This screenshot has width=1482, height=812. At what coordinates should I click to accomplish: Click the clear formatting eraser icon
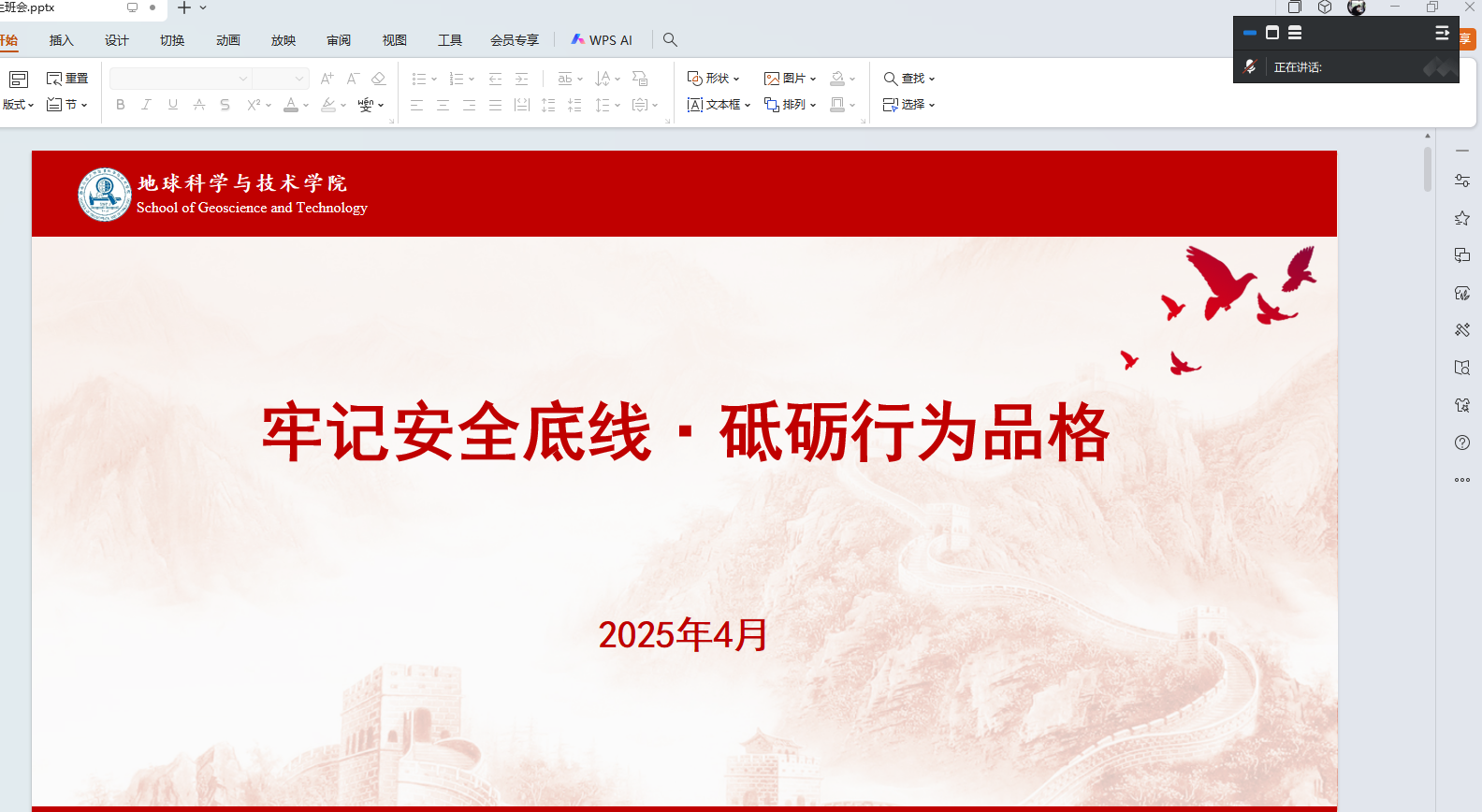(x=379, y=79)
